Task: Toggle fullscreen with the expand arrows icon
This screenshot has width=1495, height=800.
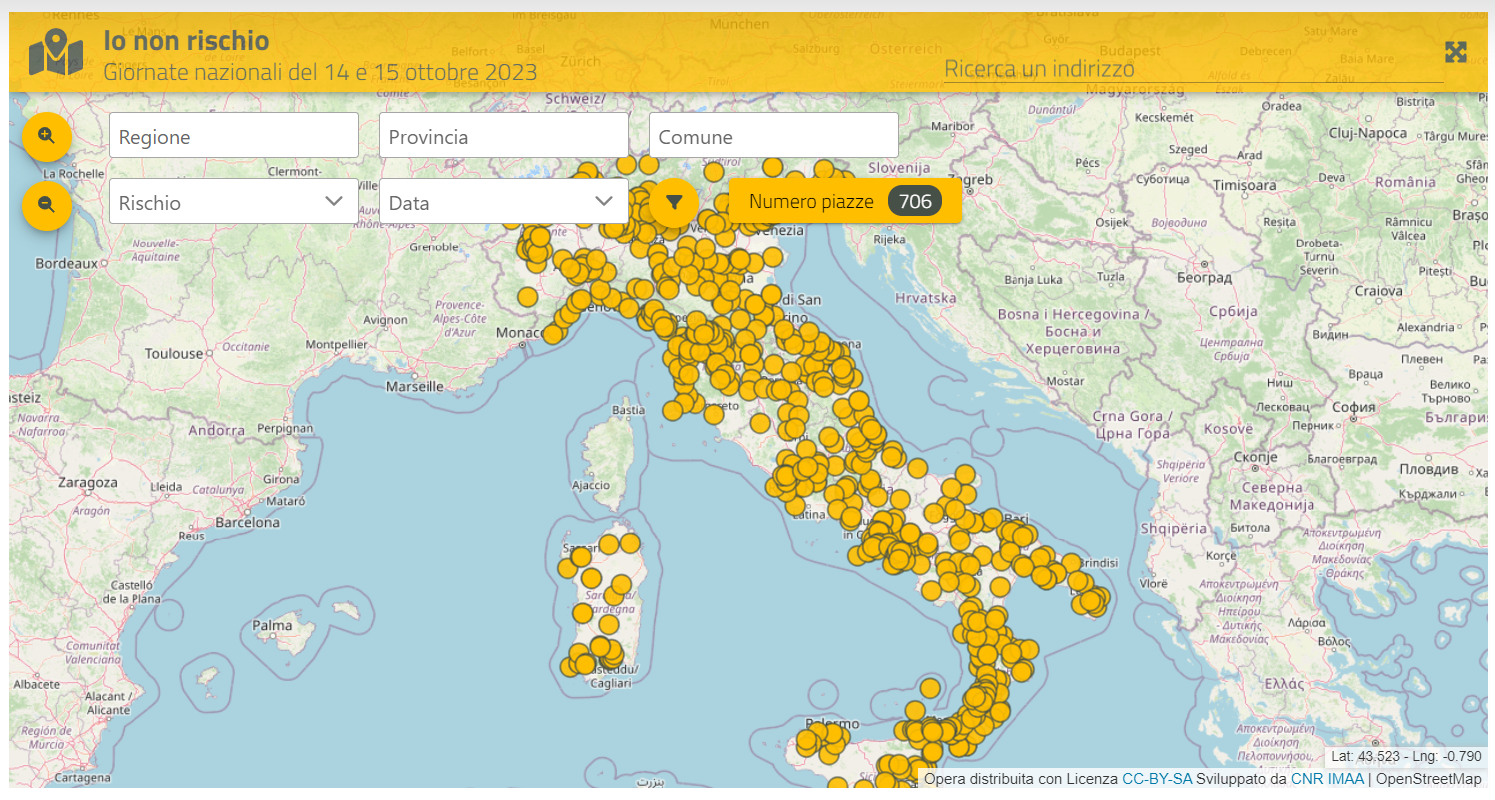Action: (x=1455, y=53)
